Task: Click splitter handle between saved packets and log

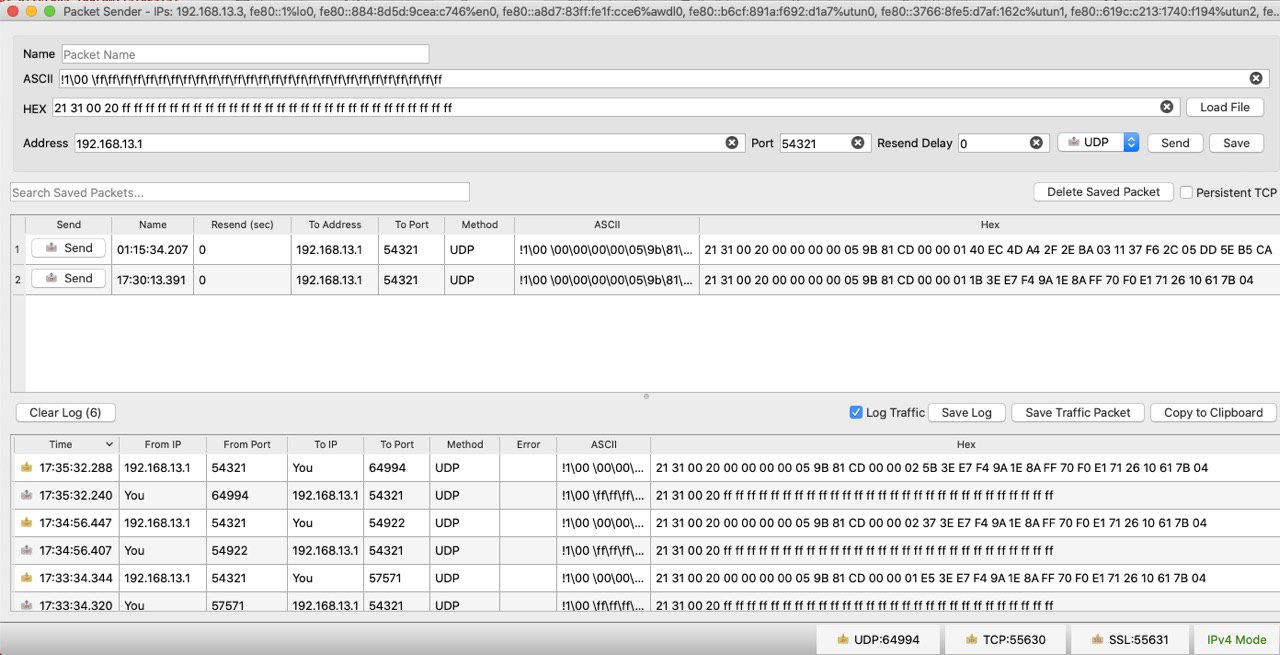Action: [646, 397]
